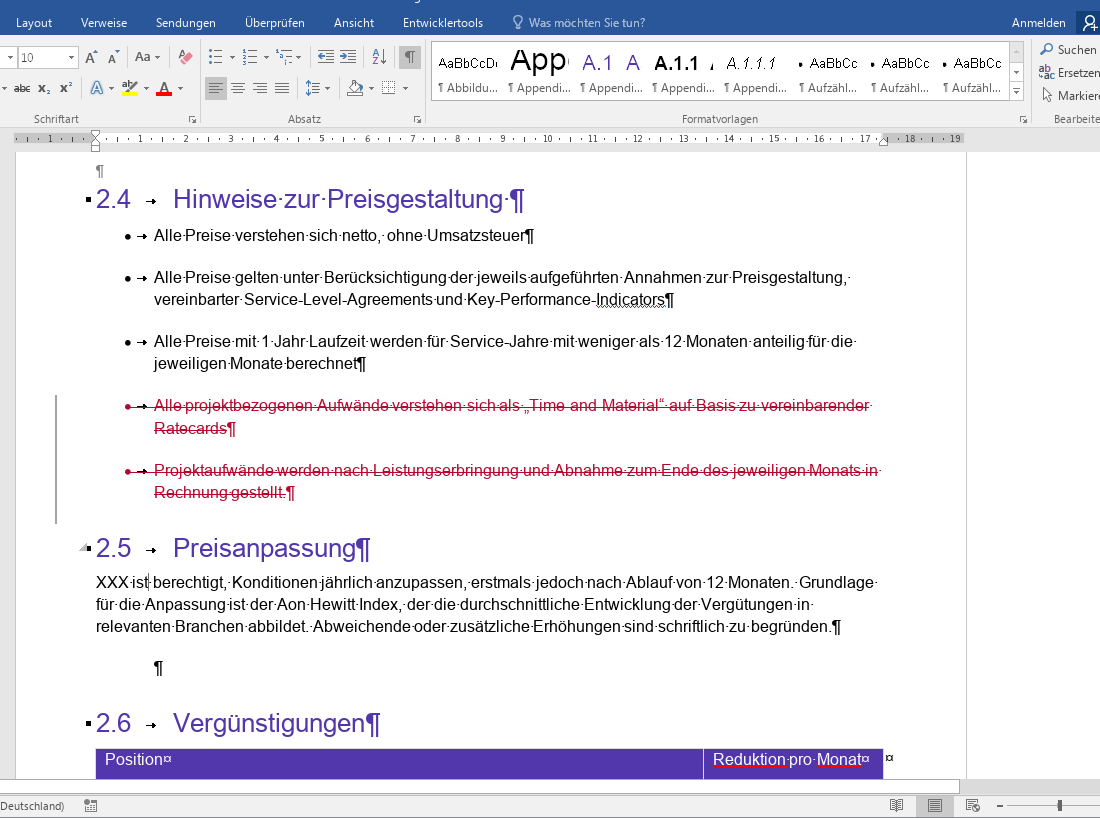Open the borders dropdown arrow
Screen dimensions: 1100x818
coord(405,88)
